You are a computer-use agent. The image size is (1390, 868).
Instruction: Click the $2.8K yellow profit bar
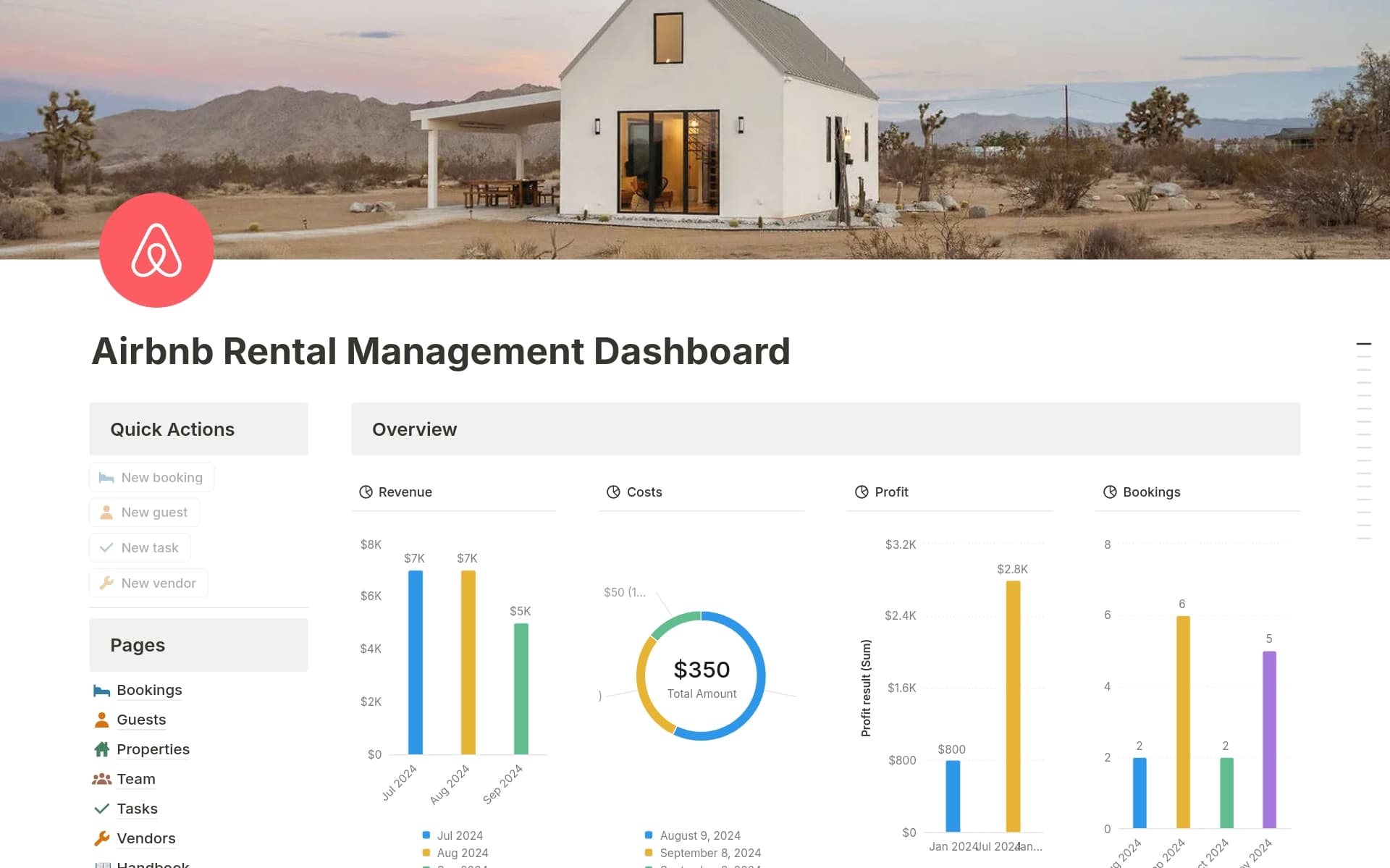click(1013, 706)
